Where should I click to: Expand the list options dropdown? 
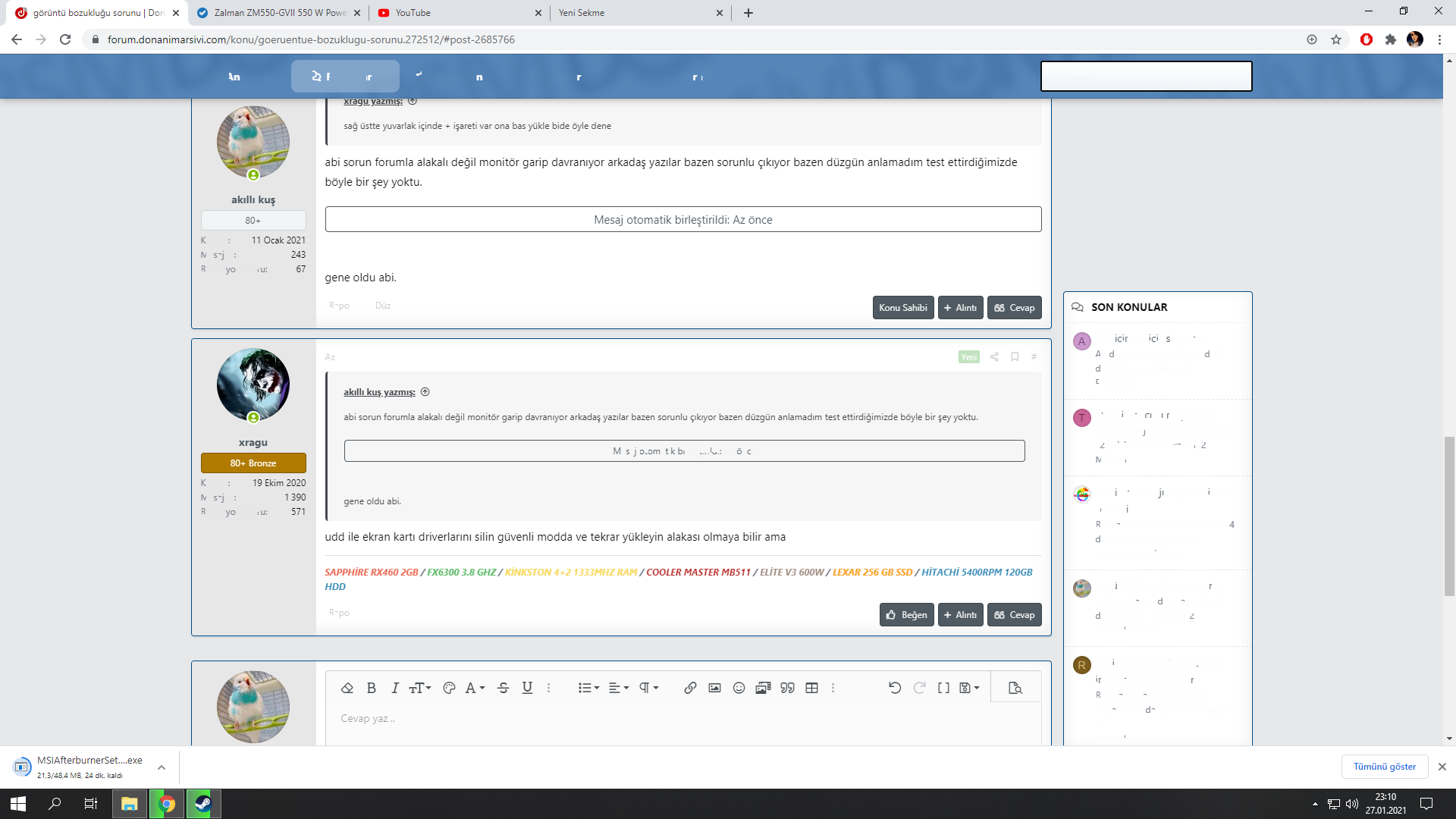click(588, 688)
